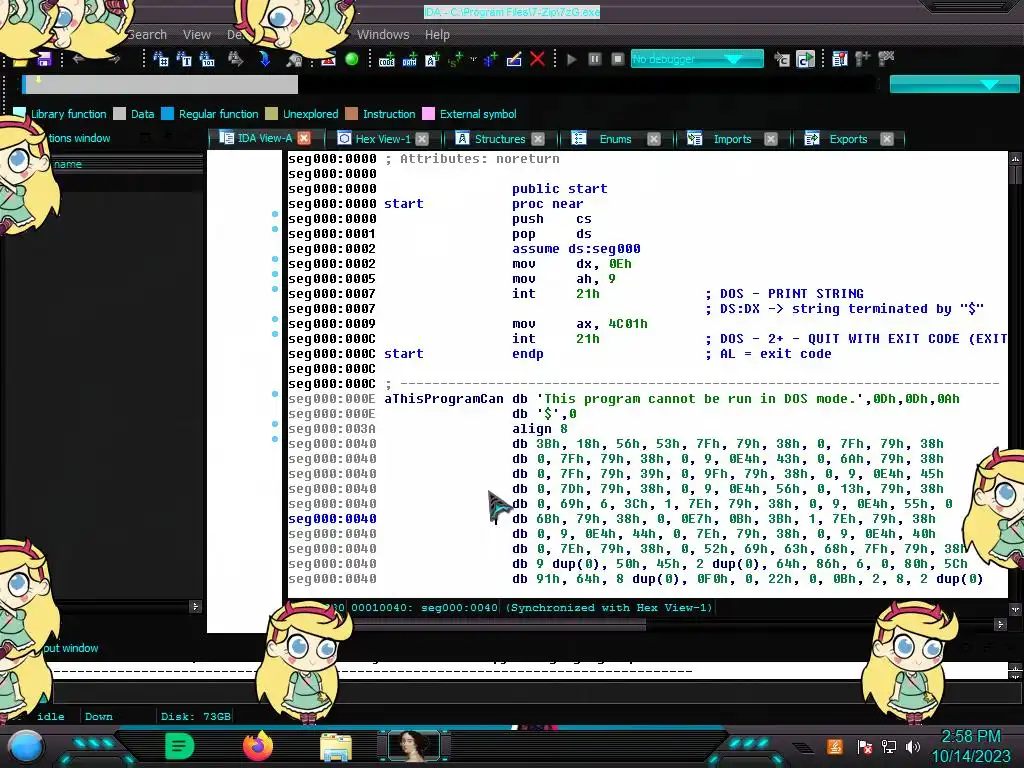The height and width of the screenshot is (768, 1024).
Task: Close the Structures tab
Action: point(537,138)
